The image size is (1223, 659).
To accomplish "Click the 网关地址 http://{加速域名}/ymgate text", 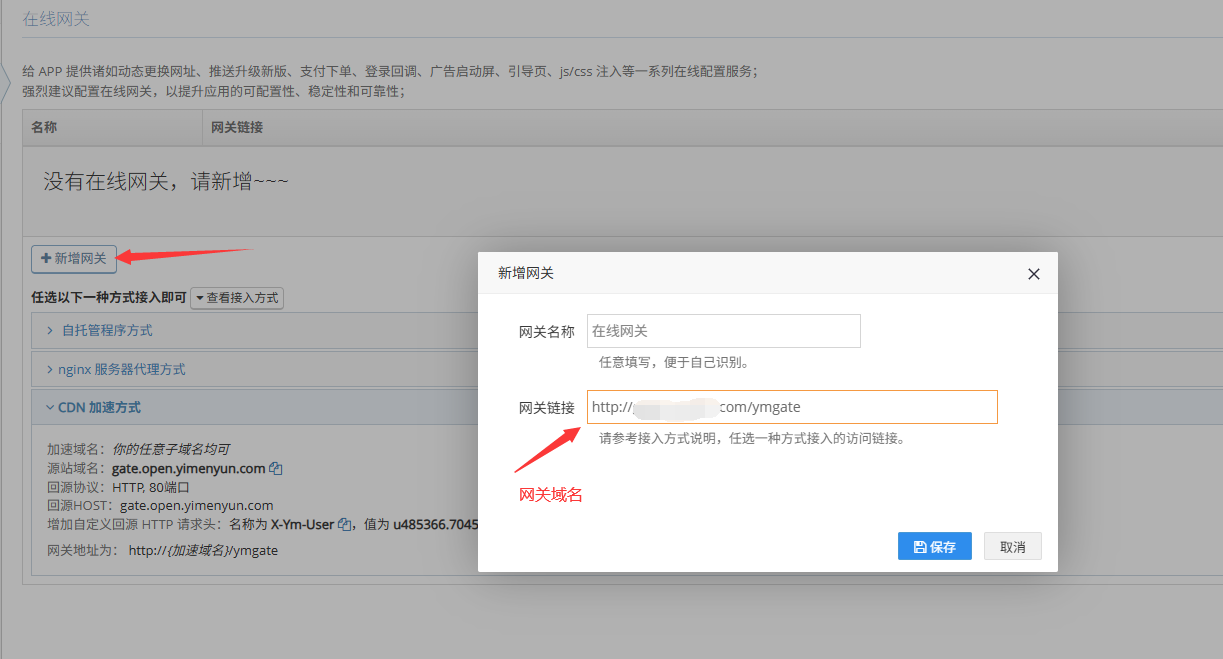I will point(203,550).
